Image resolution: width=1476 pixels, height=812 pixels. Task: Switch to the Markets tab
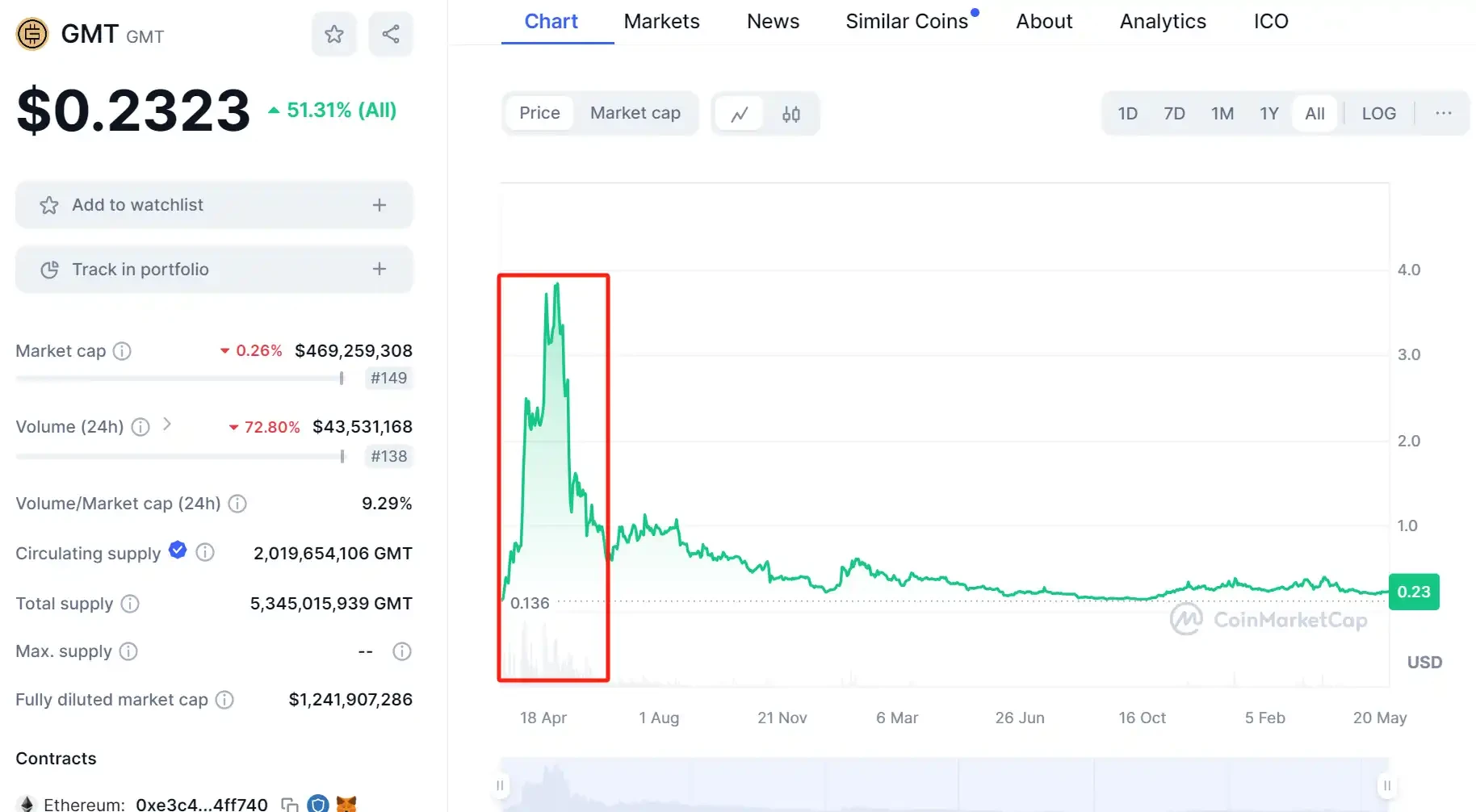(660, 21)
